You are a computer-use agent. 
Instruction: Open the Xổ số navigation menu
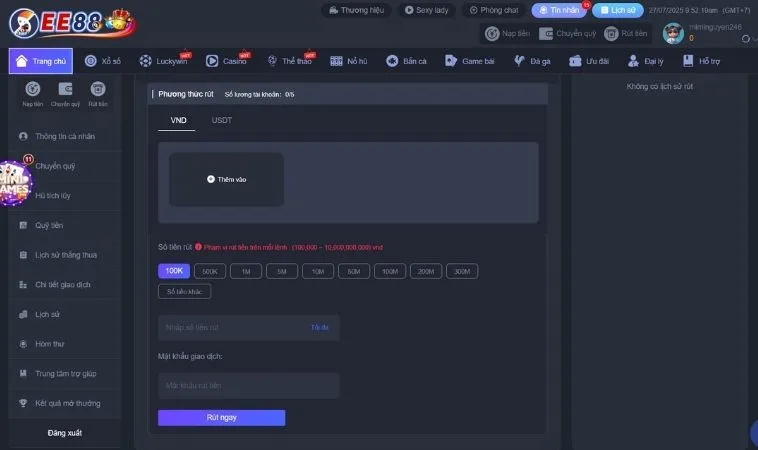point(105,61)
